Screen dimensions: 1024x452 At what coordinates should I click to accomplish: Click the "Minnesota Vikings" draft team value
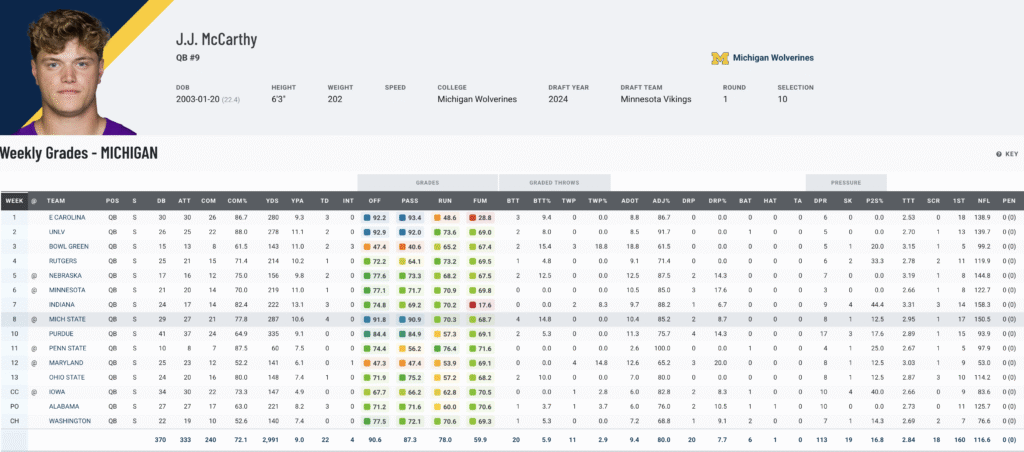tap(656, 99)
